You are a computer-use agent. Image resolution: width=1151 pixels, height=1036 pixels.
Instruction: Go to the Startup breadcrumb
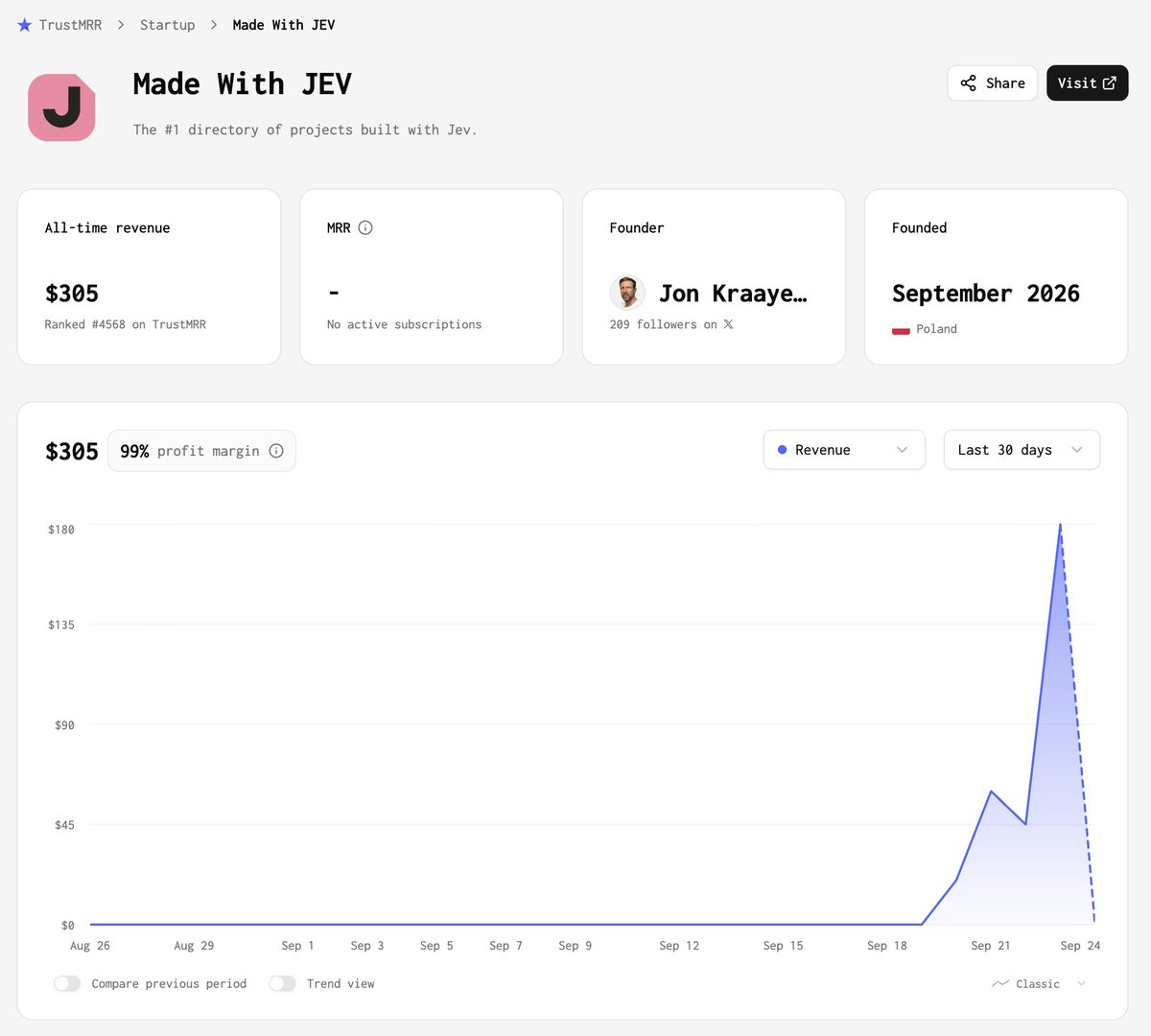(x=167, y=25)
